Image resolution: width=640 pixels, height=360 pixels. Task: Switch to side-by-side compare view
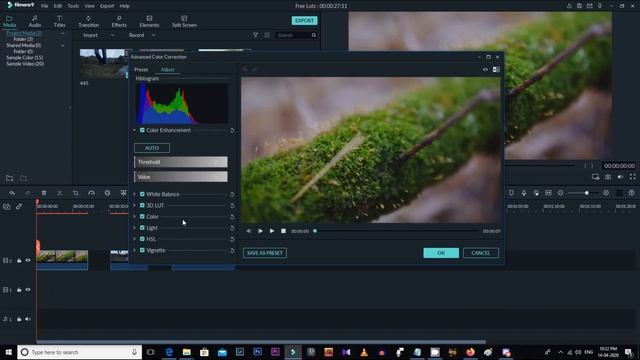pyautogui.click(x=496, y=70)
